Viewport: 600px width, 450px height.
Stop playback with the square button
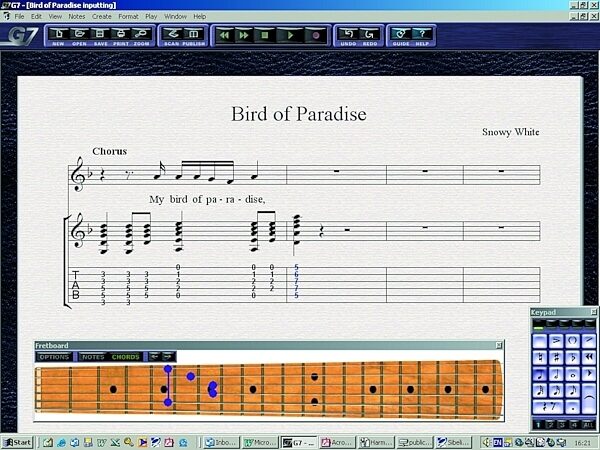(265, 35)
